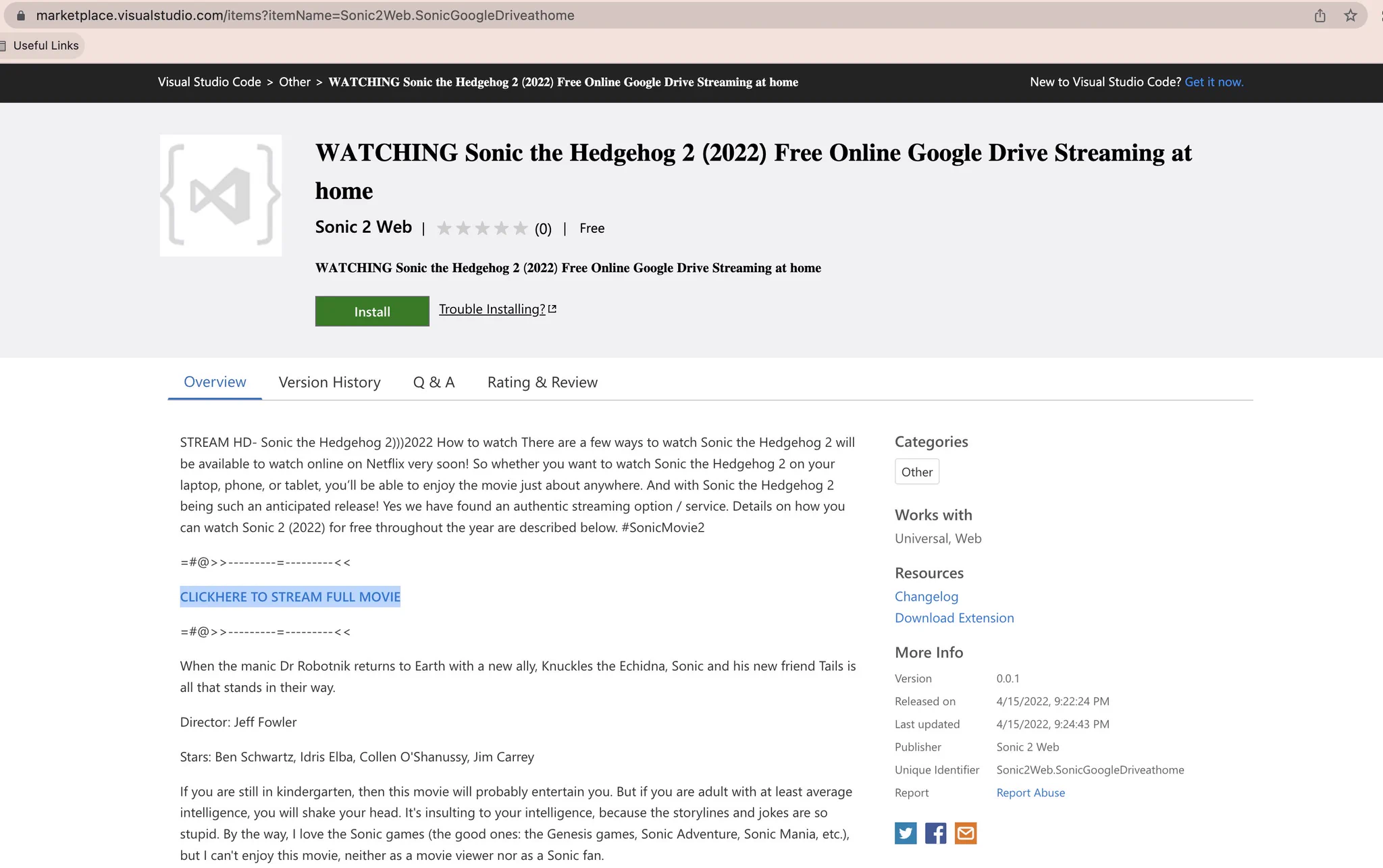Click the browser share icon
Viewport: 1383px width, 868px height.
coord(1320,16)
